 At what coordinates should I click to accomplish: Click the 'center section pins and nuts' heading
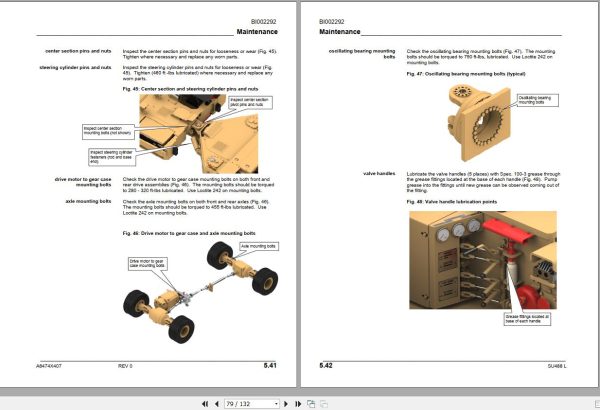click(78, 51)
